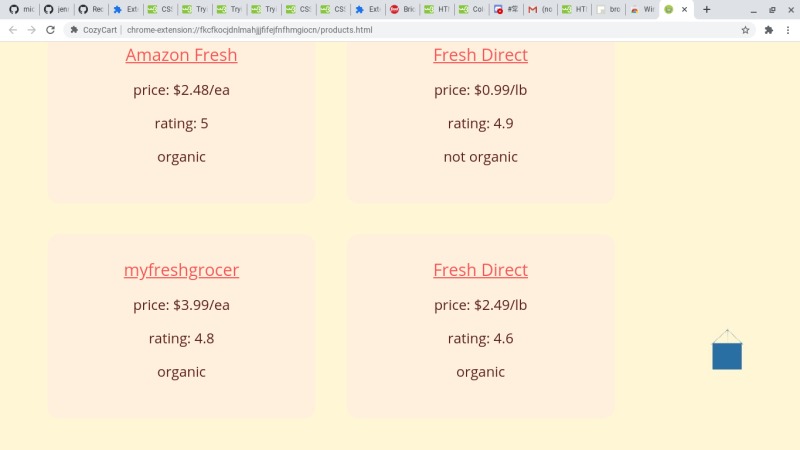This screenshot has width=800, height=450.
Task: Switch to the 'bro' tab
Action: point(609,9)
